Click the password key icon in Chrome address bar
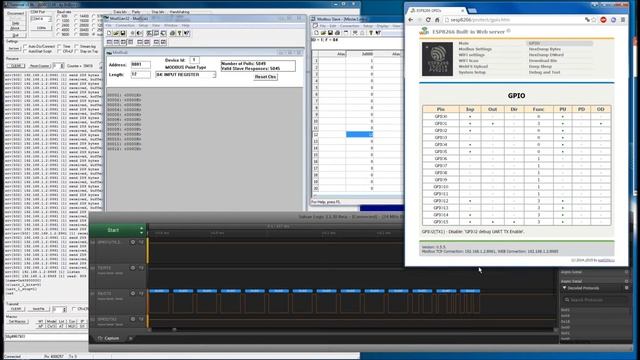 (x=587, y=20)
